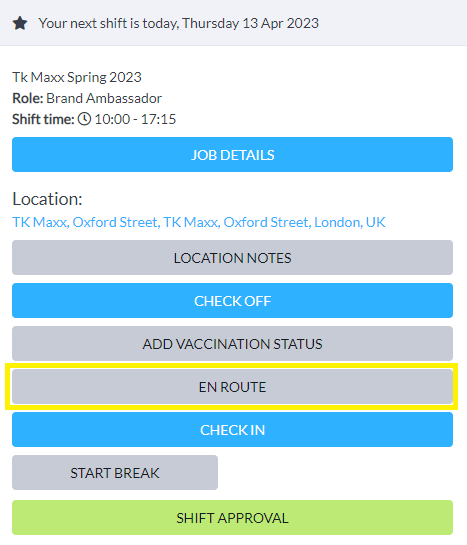Click the 'Thursday 13 Apr 2023' date text
Screen dimensions: 467x545
251,24
